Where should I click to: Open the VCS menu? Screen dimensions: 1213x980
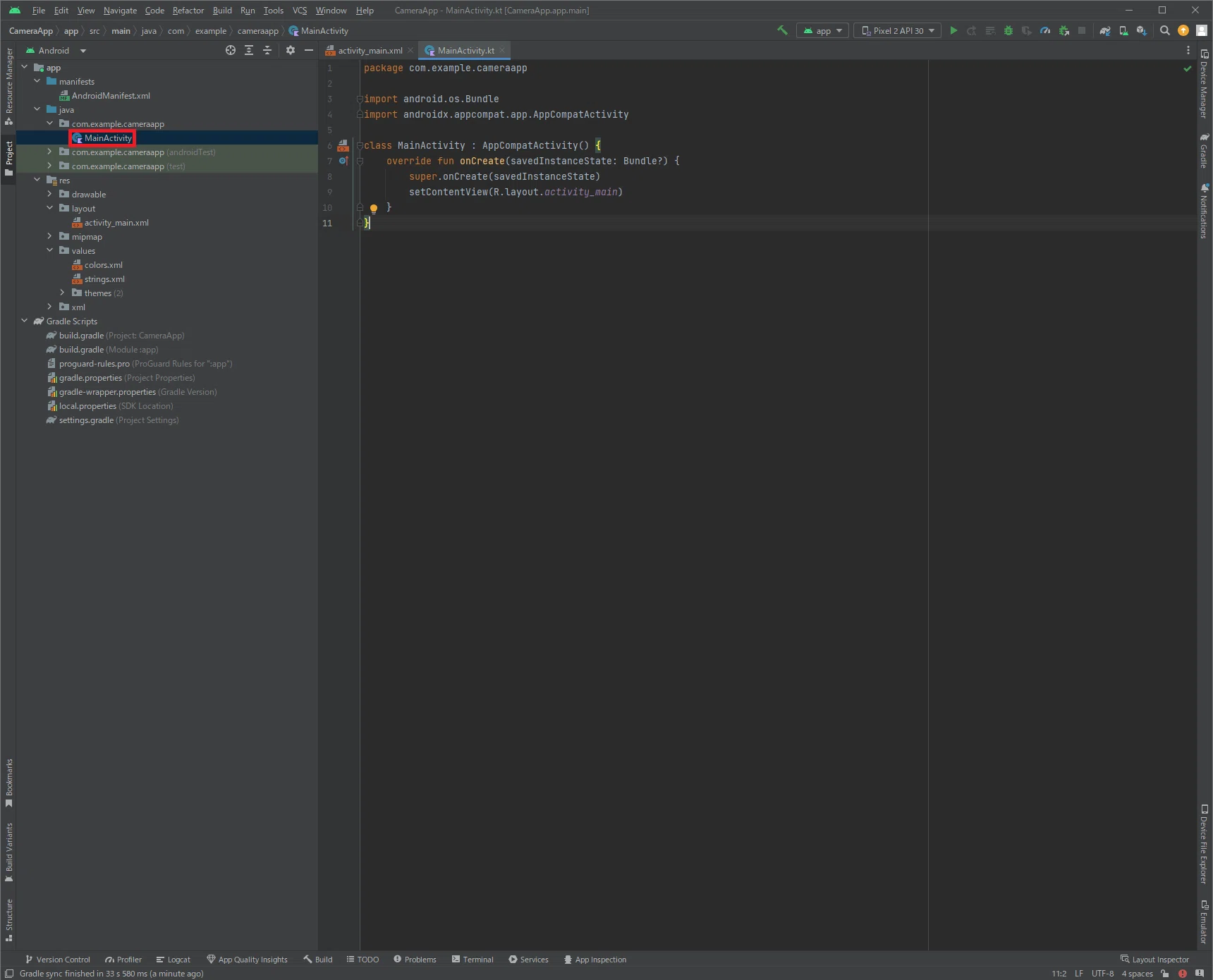(x=300, y=10)
